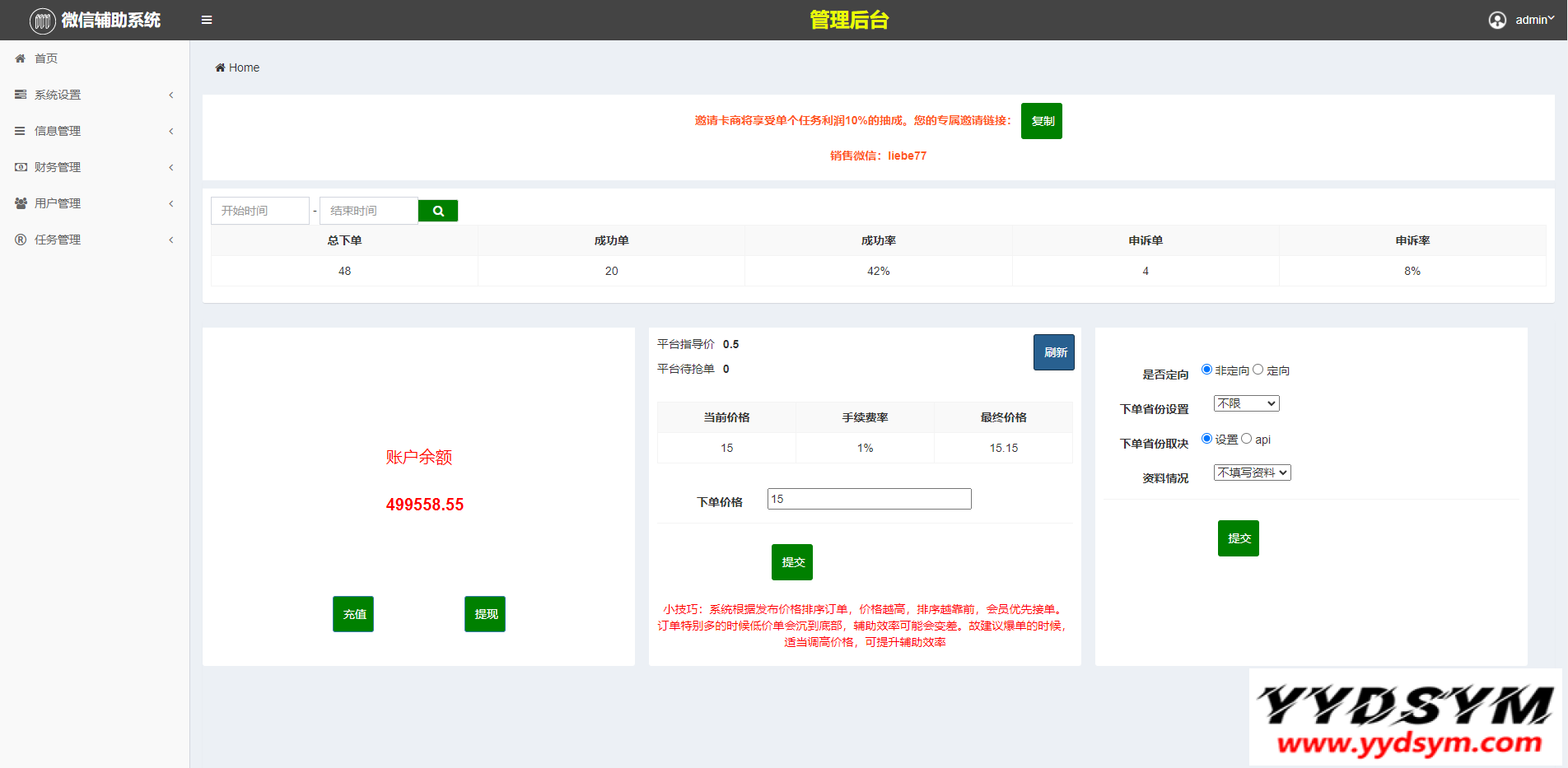This screenshot has width=1568, height=768.
Task: Choose the api radio option
Action: click(1246, 438)
